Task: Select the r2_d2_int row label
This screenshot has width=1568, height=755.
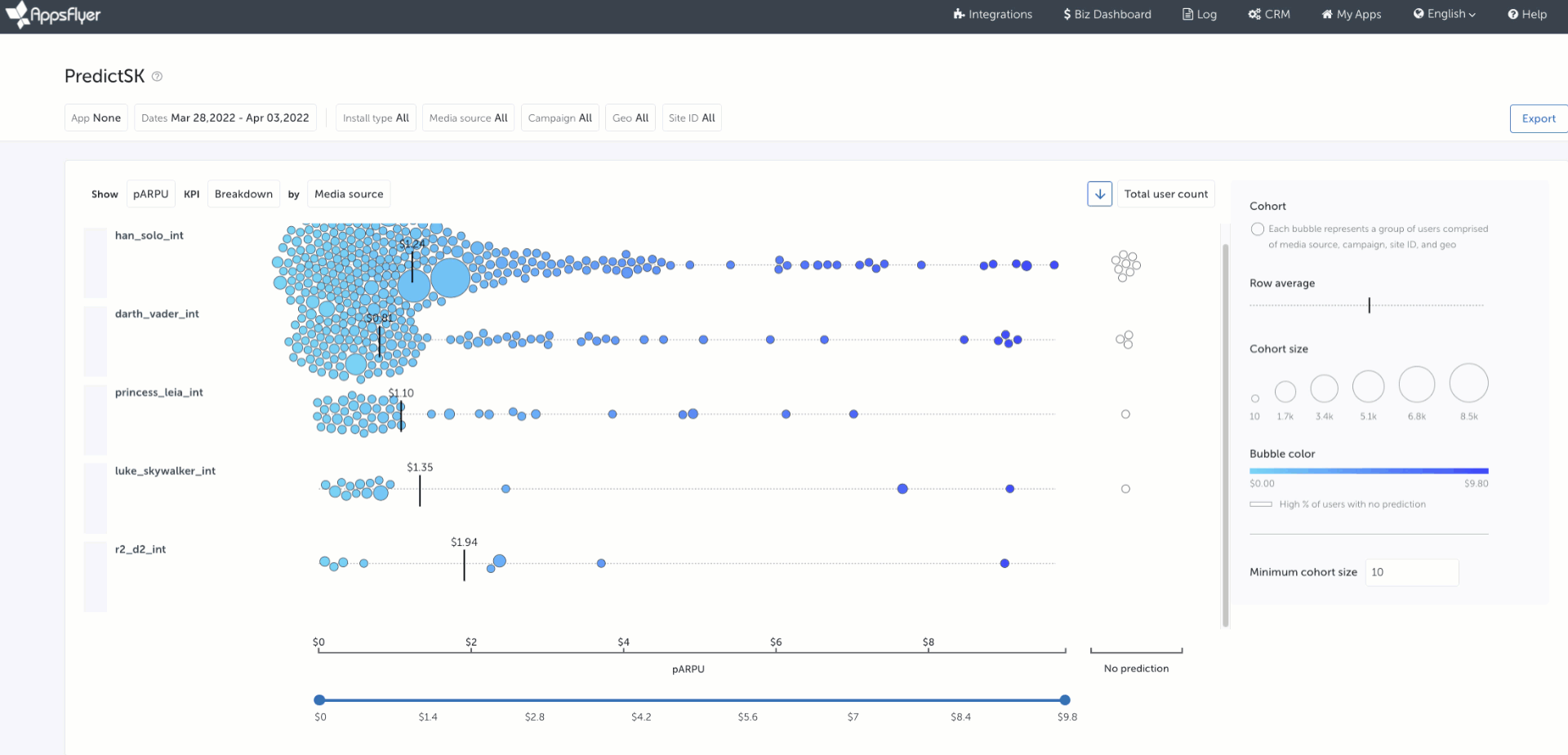Action: click(140, 549)
